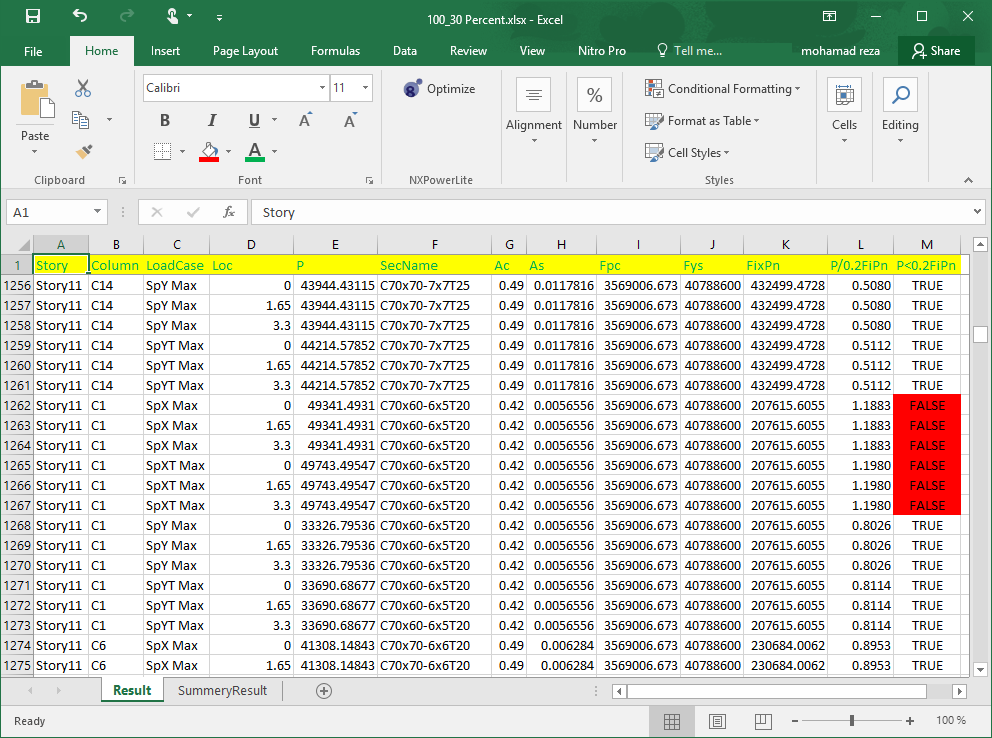Image resolution: width=992 pixels, height=738 pixels.
Task: Click the Insert Function fx icon
Action: 228,212
